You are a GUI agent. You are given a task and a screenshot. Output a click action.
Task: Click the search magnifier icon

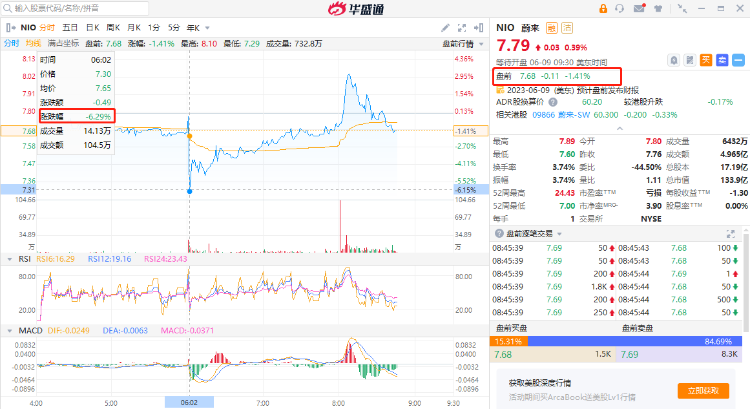coord(8,8)
